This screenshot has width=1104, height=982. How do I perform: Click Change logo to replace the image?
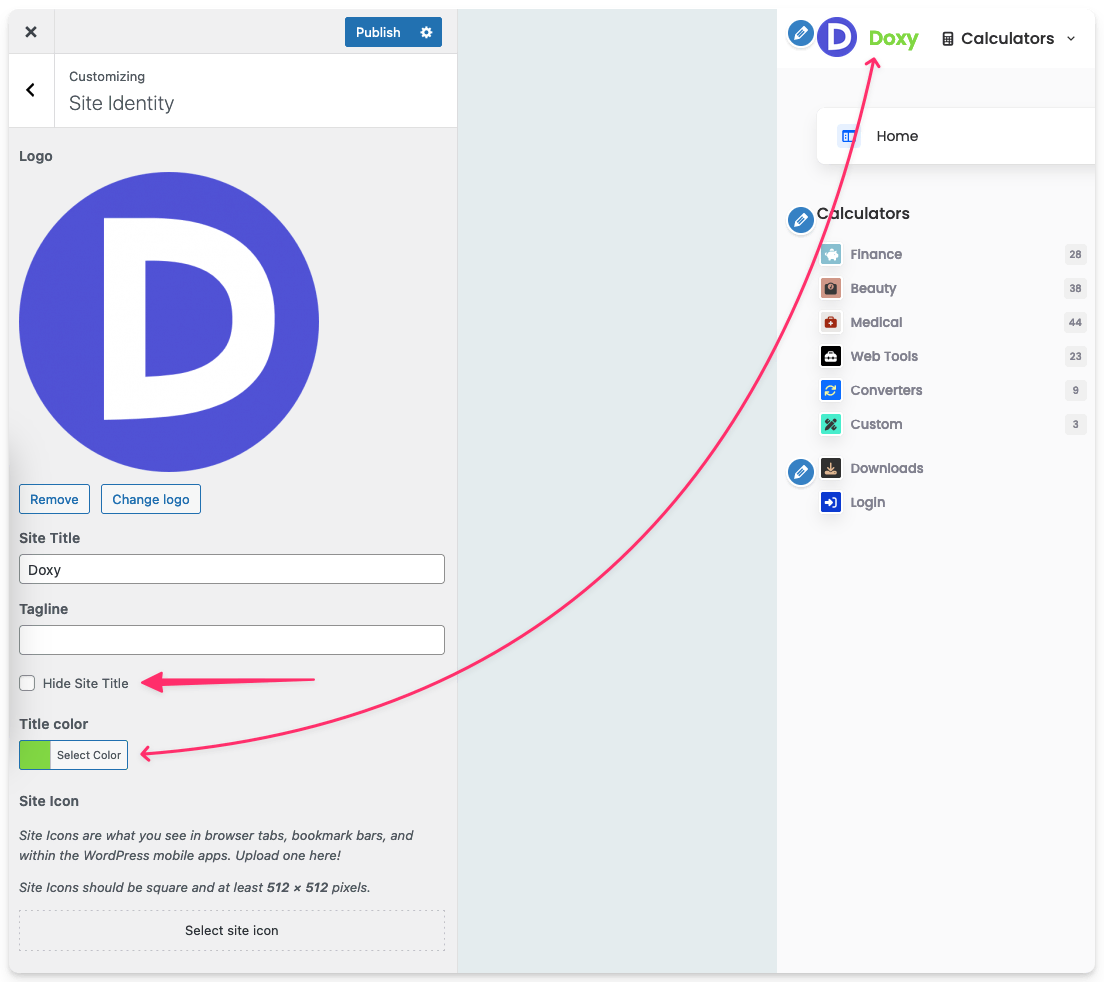(150, 499)
